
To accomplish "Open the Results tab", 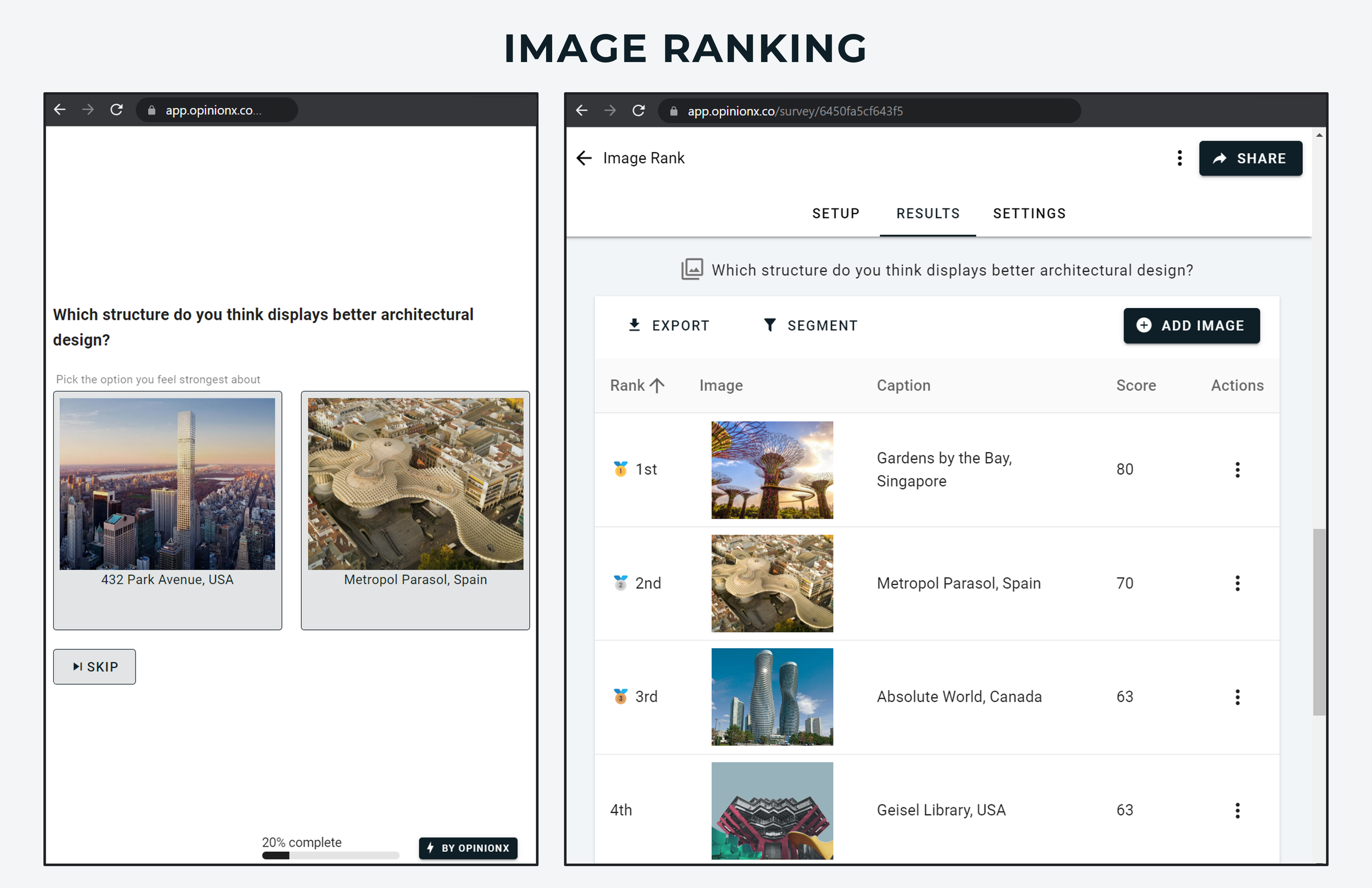I will pyautogui.click(x=927, y=213).
